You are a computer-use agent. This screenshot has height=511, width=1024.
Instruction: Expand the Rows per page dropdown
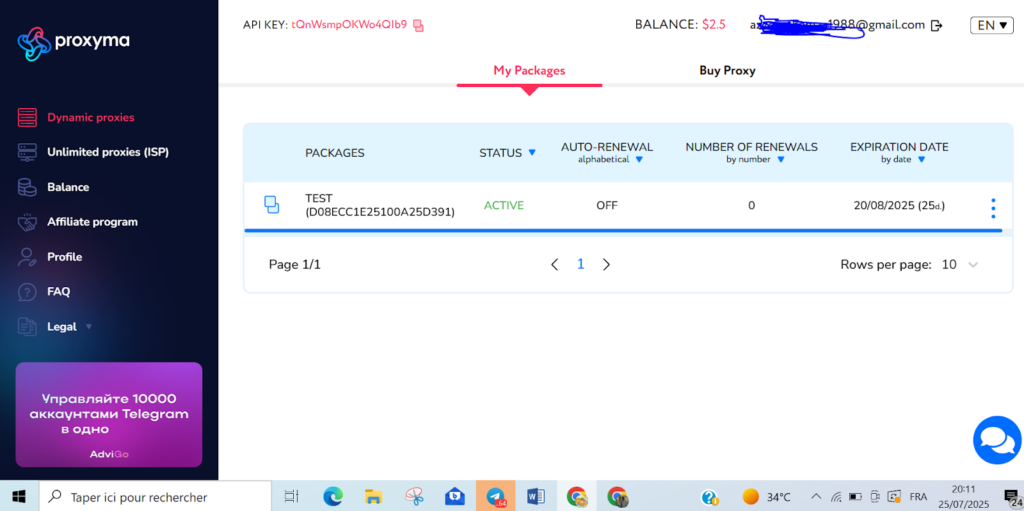(x=973, y=265)
